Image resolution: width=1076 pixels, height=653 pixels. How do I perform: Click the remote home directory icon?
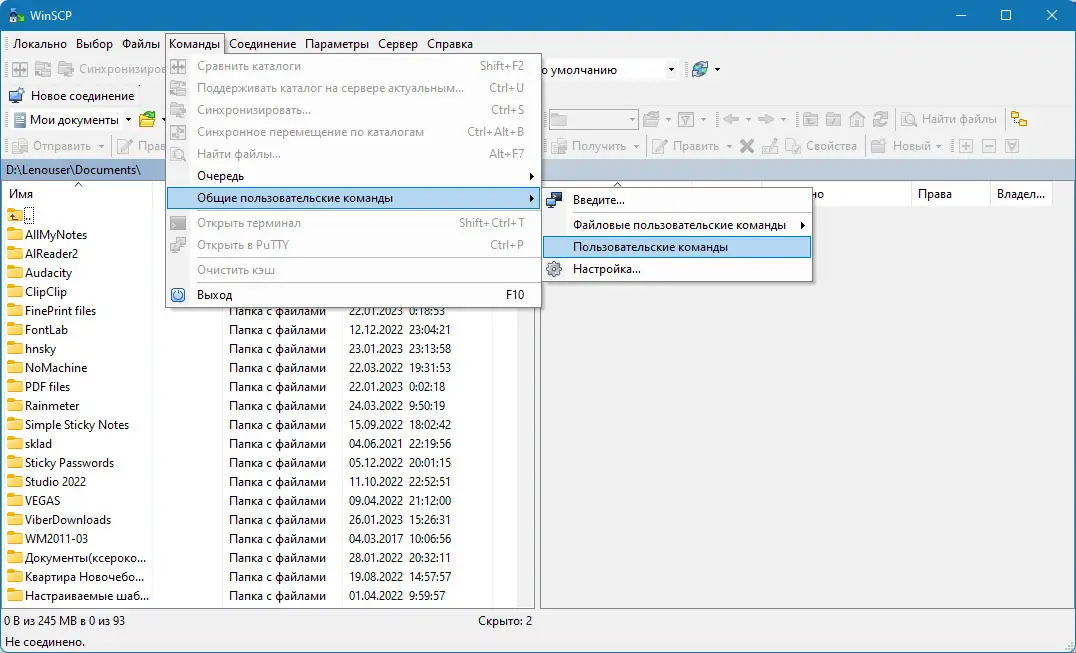pyautogui.click(x=856, y=120)
